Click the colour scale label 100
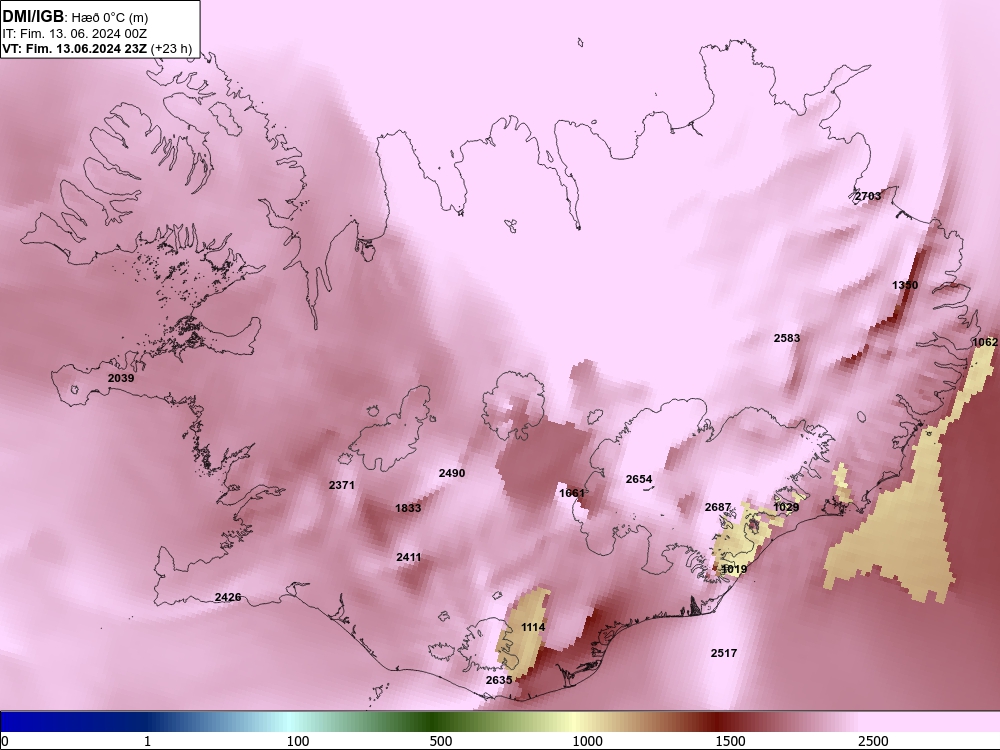The height and width of the screenshot is (750, 1000). coord(298,741)
